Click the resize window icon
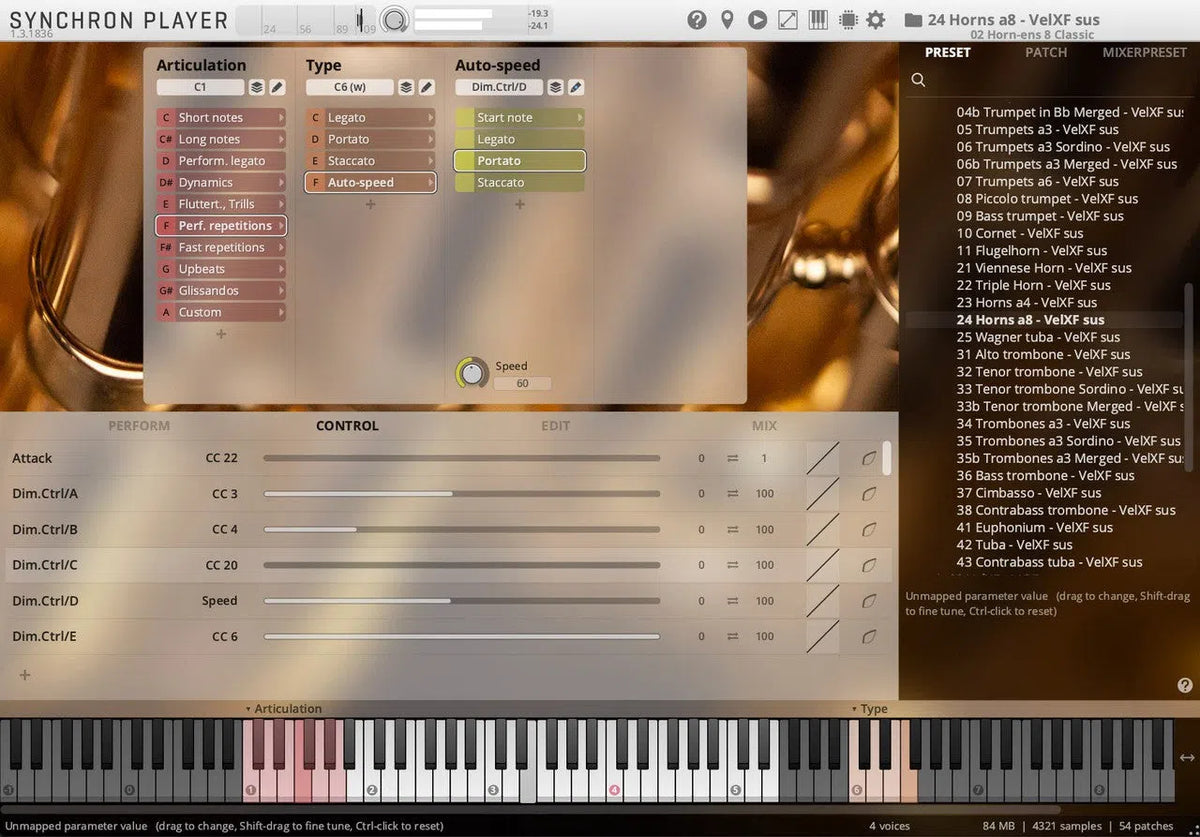This screenshot has height=837, width=1200. [787, 19]
